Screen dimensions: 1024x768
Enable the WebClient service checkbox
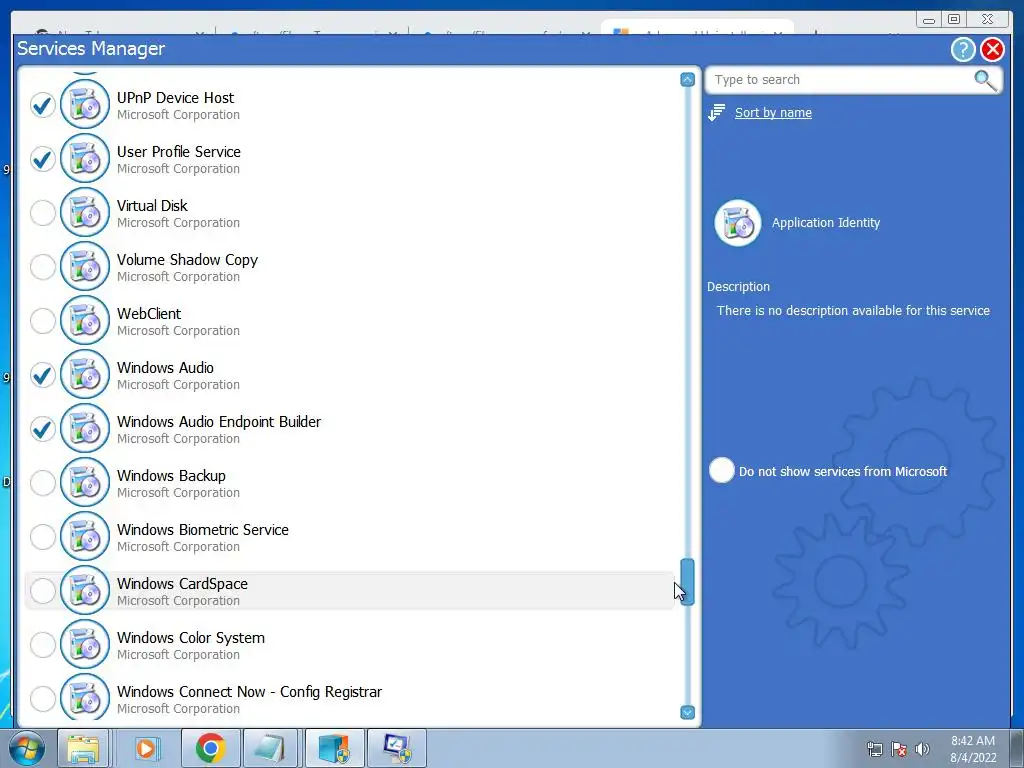pyautogui.click(x=43, y=321)
